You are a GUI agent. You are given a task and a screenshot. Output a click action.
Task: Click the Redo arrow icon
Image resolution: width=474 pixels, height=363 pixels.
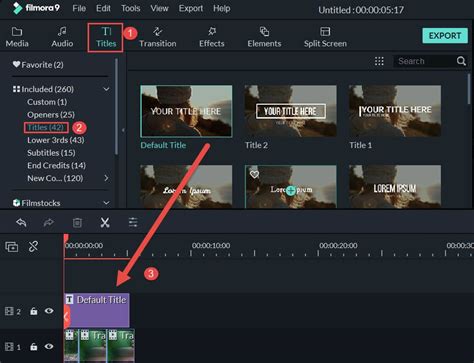tap(49, 222)
